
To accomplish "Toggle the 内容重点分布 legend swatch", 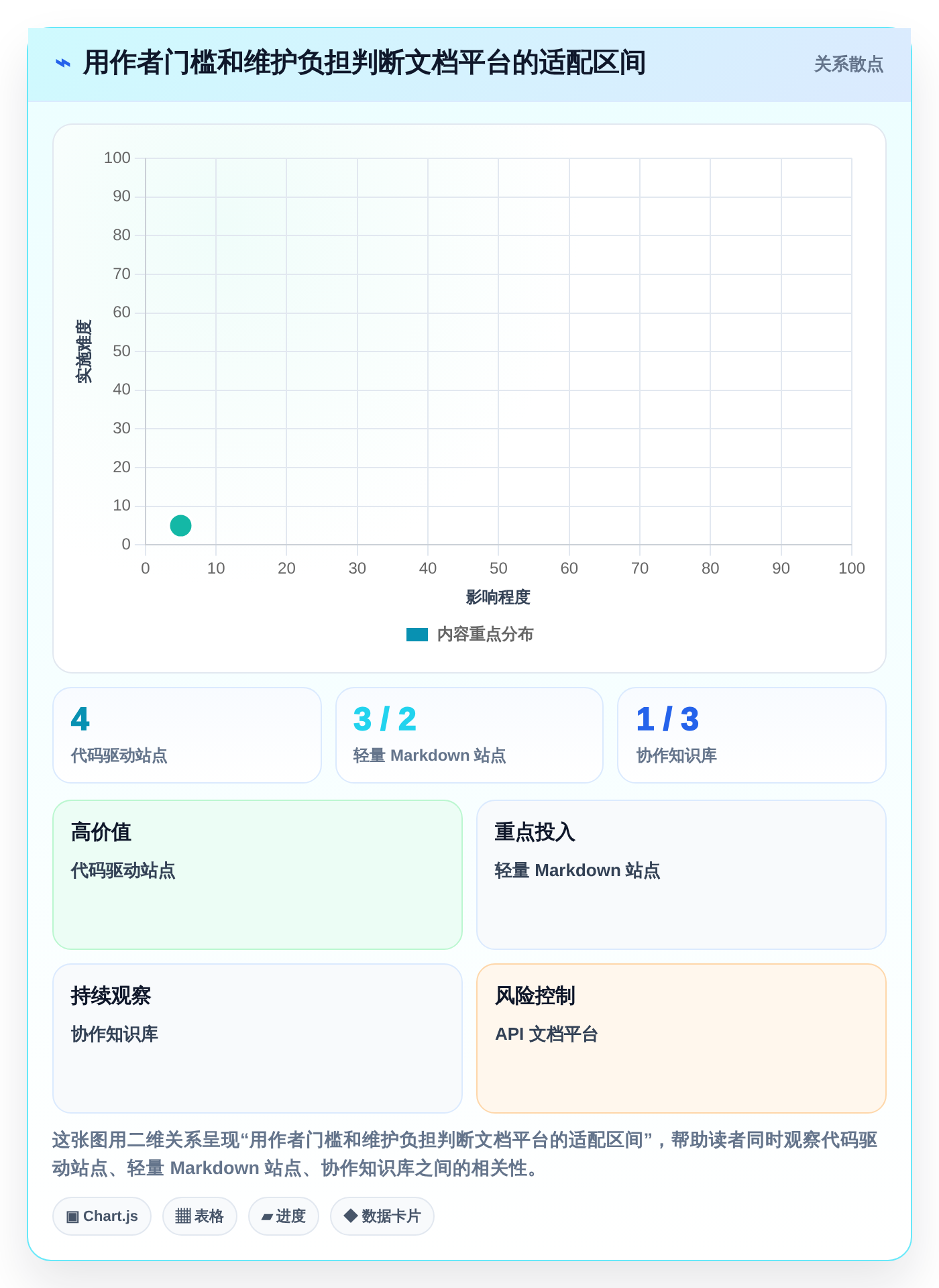I will point(417,635).
